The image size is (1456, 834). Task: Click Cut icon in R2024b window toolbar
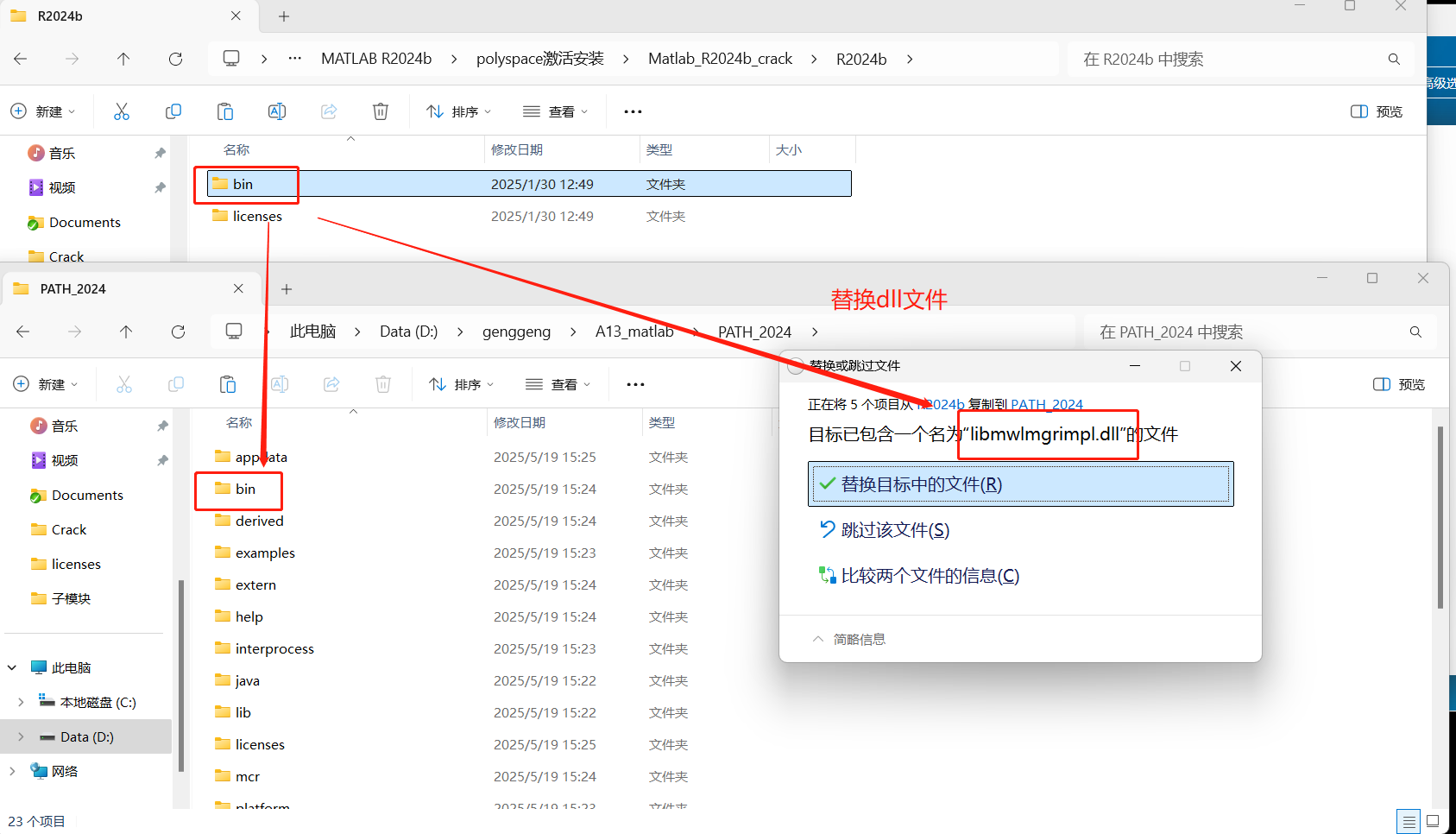[122, 111]
